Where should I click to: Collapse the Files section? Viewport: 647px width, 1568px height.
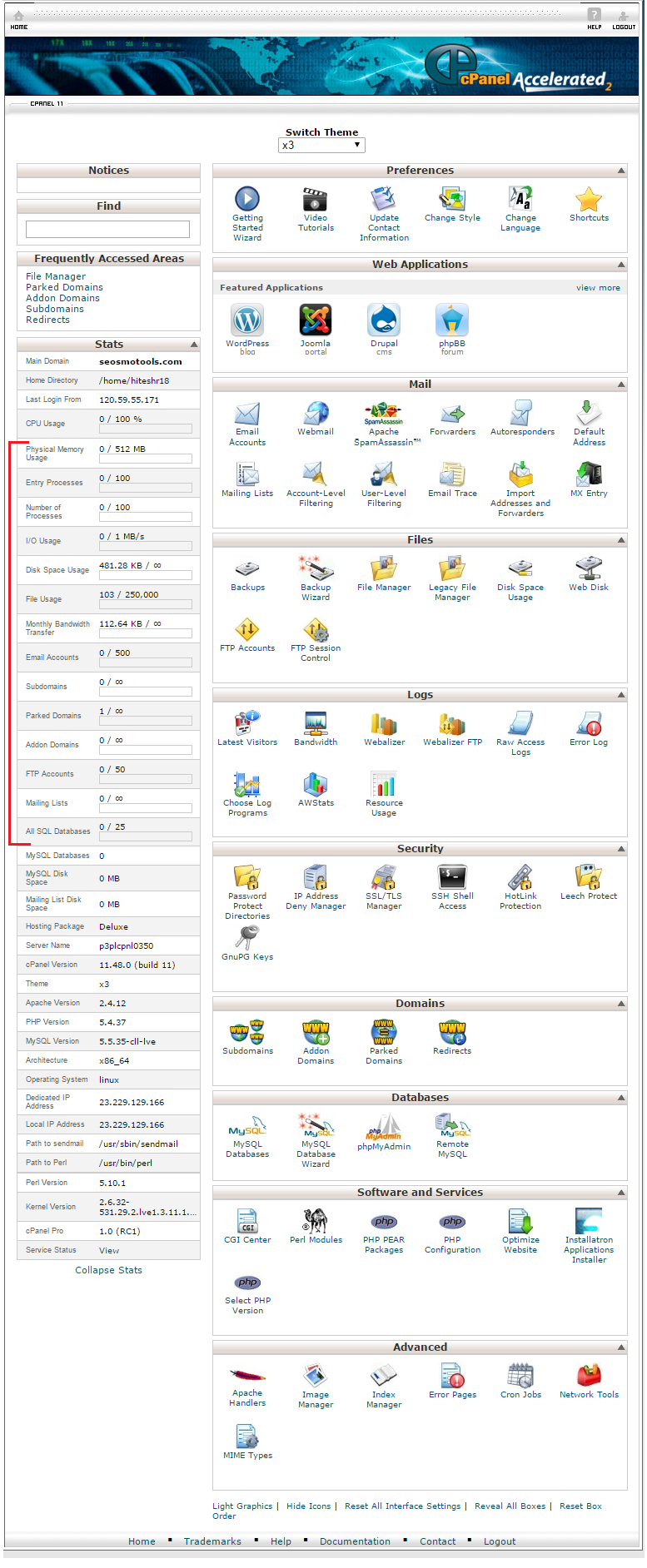tap(621, 540)
